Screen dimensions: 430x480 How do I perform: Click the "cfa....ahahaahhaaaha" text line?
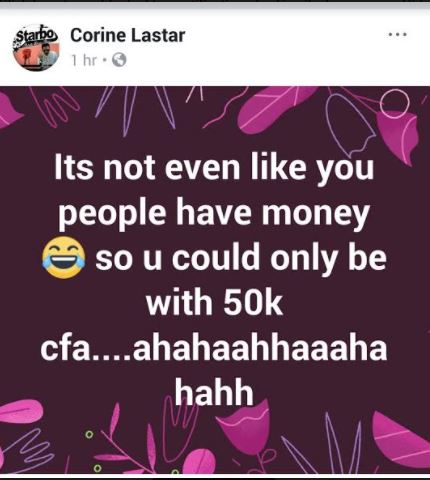[x=214, y=349]
